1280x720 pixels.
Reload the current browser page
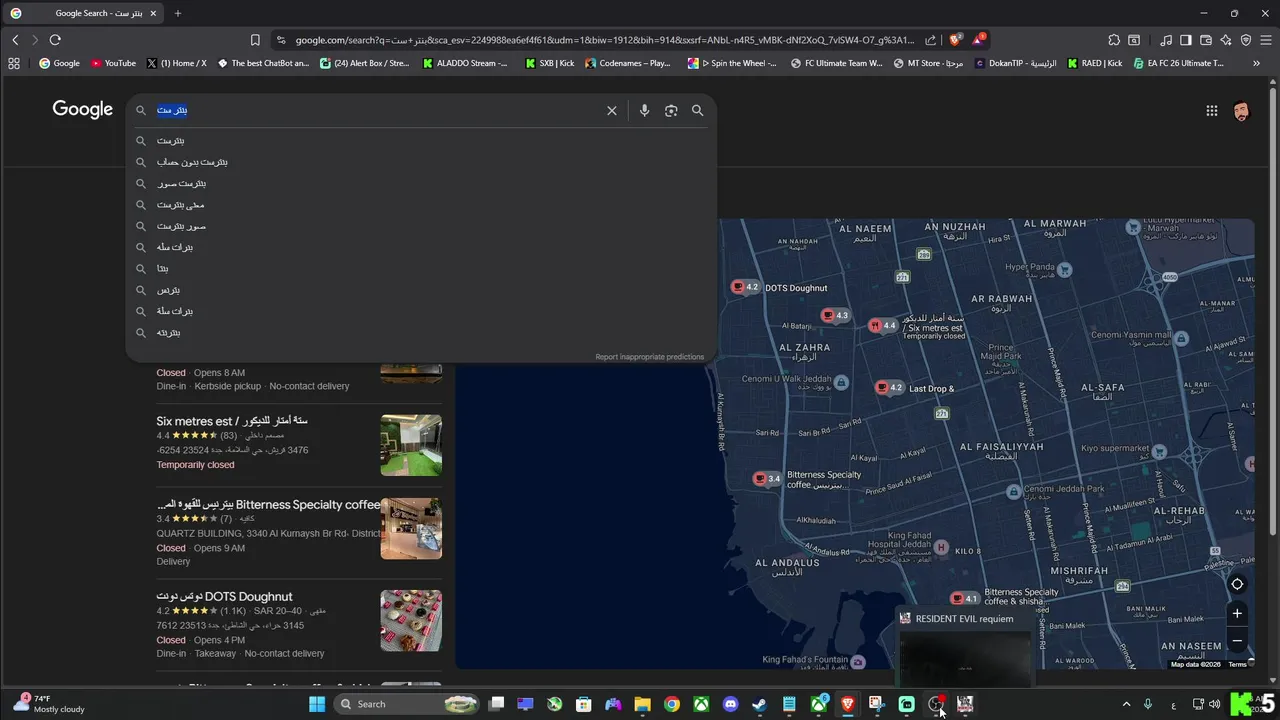tap(55, 40)
